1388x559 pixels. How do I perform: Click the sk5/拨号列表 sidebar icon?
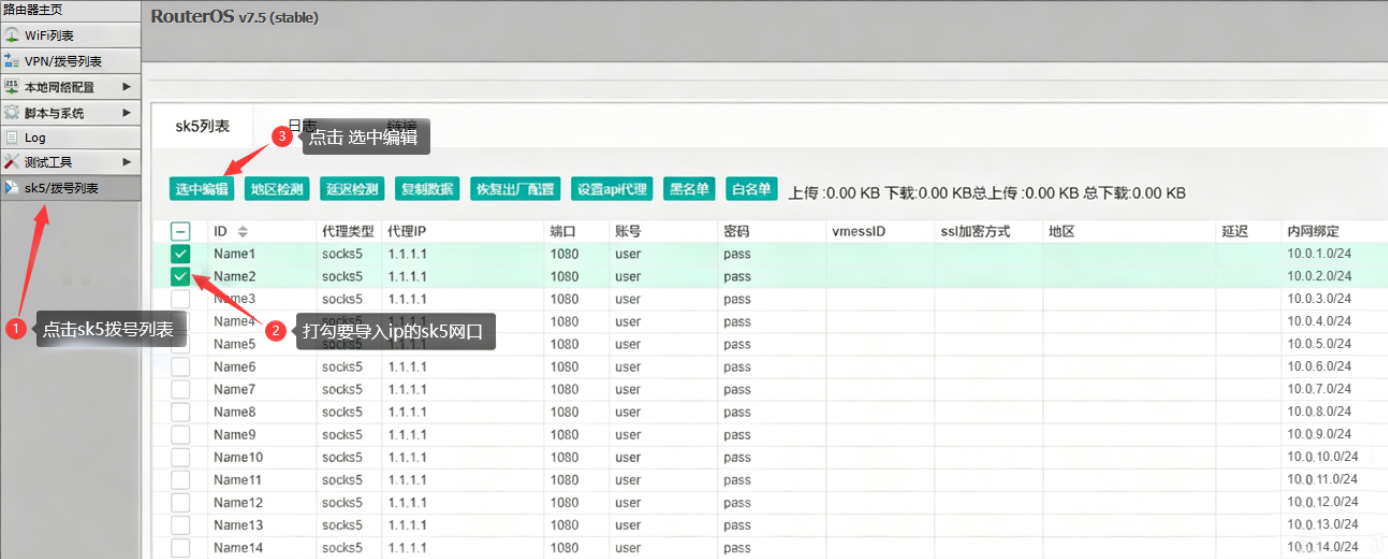pos(13,187)
